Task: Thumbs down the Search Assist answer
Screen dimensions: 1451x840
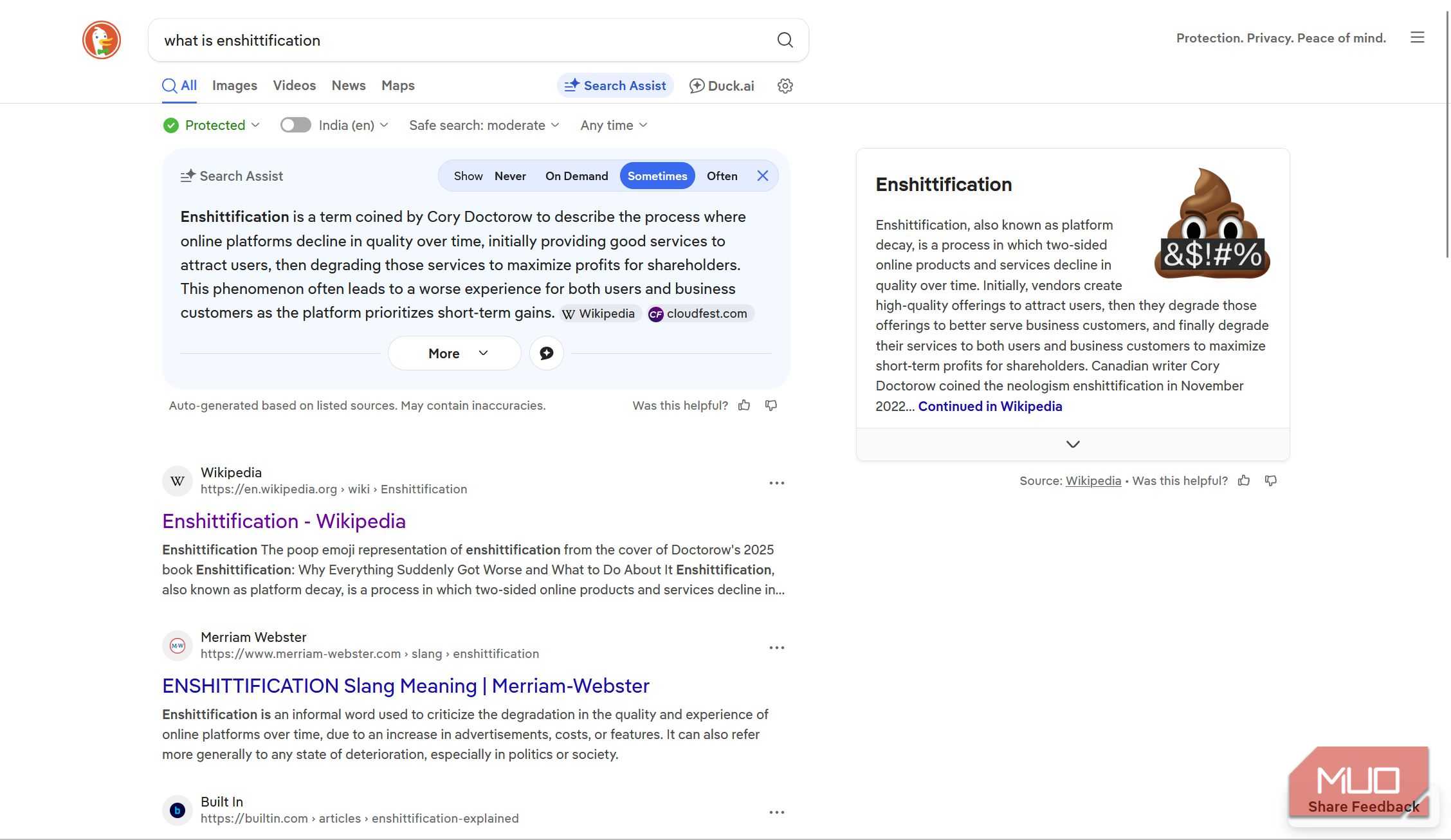Action: 771,405
